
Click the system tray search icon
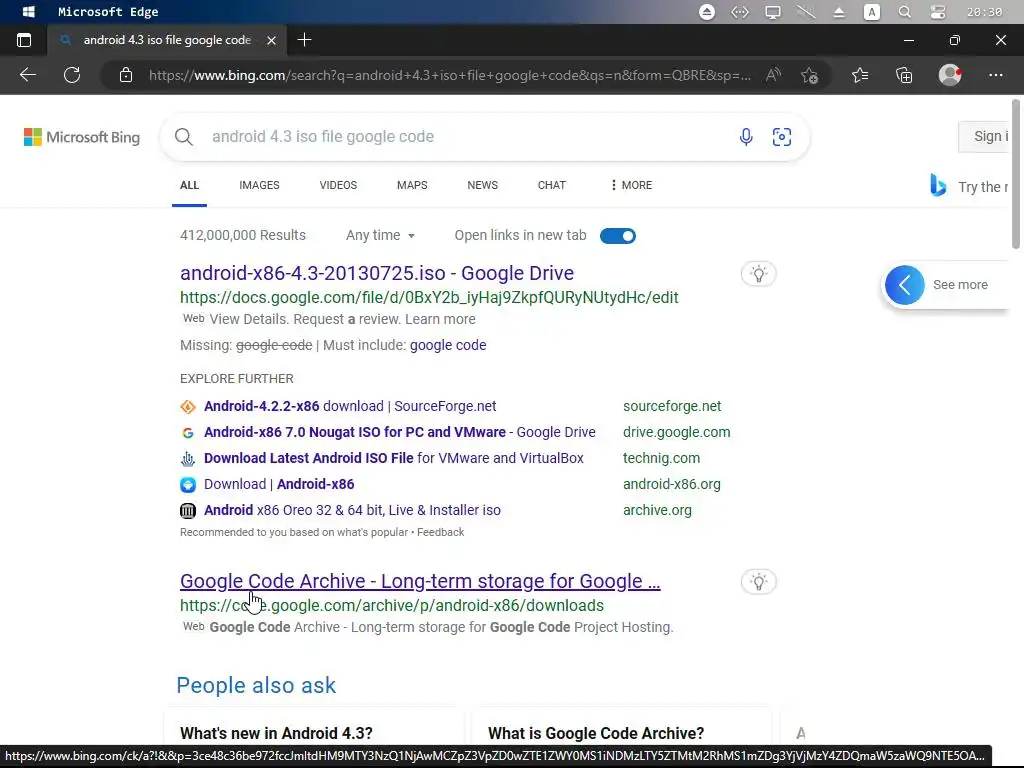coord(904,12)
